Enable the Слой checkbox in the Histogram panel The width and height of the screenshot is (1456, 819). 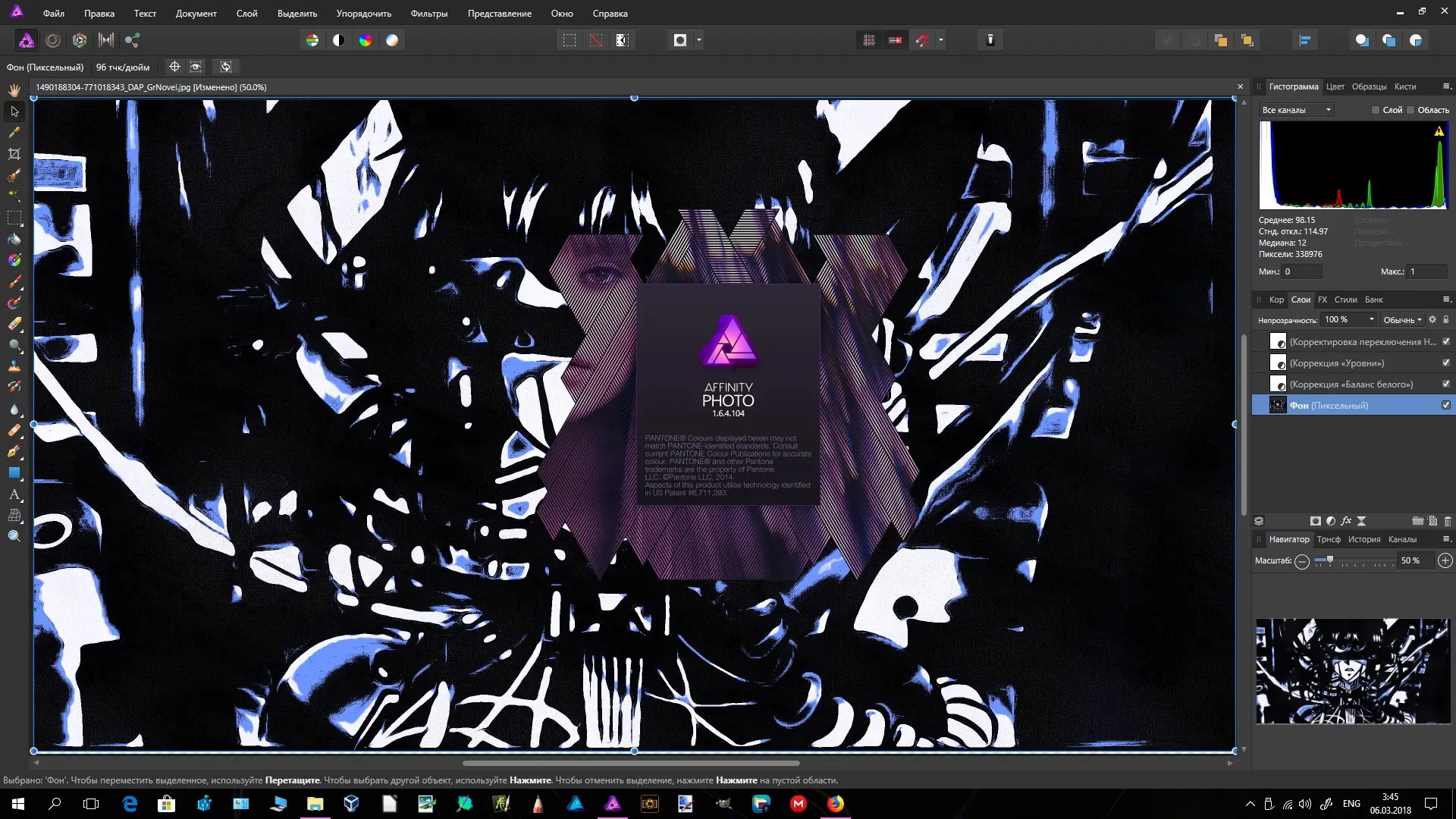point(1375,110)
